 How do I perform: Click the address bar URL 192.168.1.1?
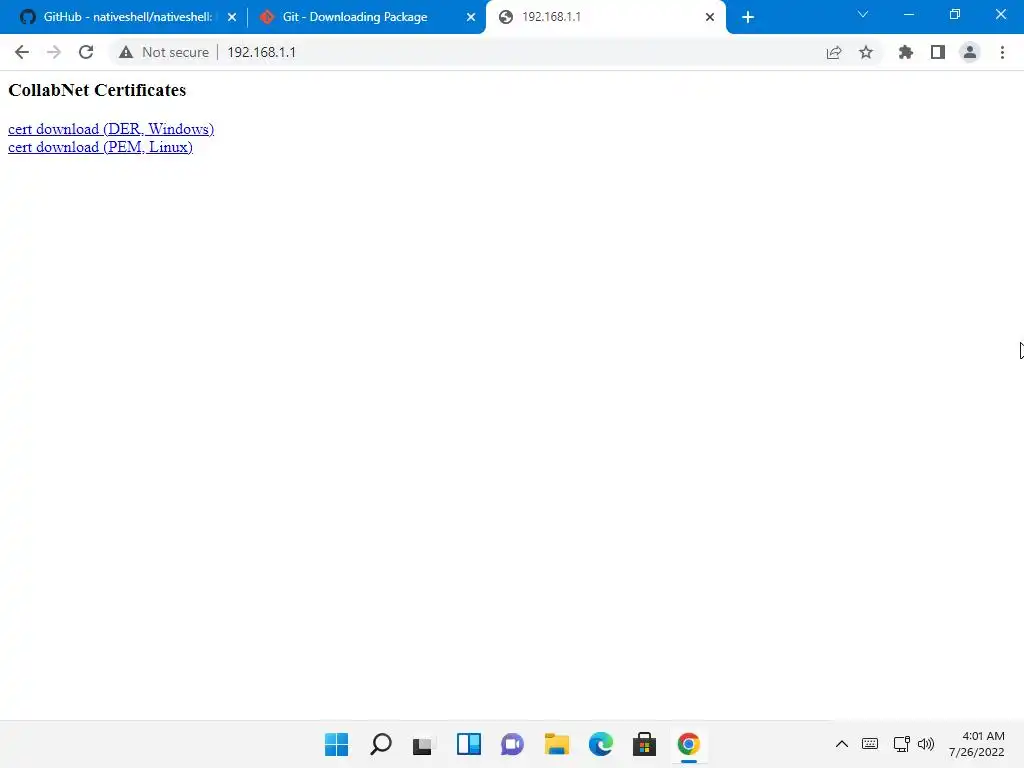pyautogui.click(x=261, y=52)
